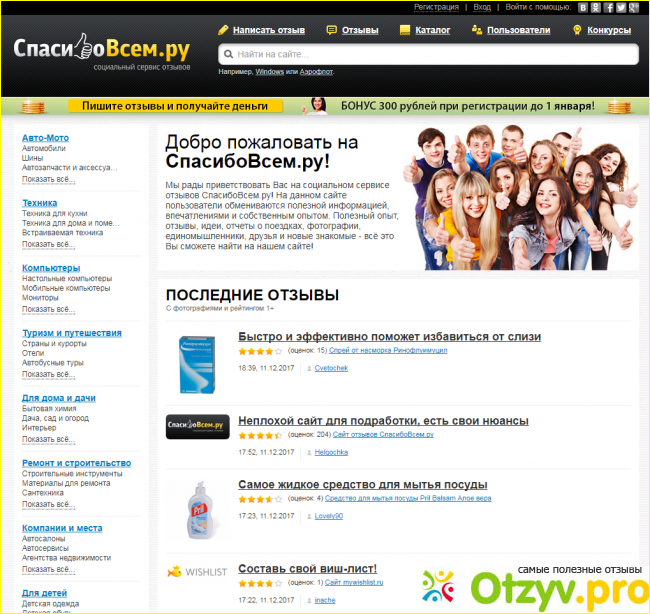Image resolution: width=650 pixels, height=614 pixels.
Task: Click the Регистрация link
Action: pyautogui.click(x=437, y=7)
